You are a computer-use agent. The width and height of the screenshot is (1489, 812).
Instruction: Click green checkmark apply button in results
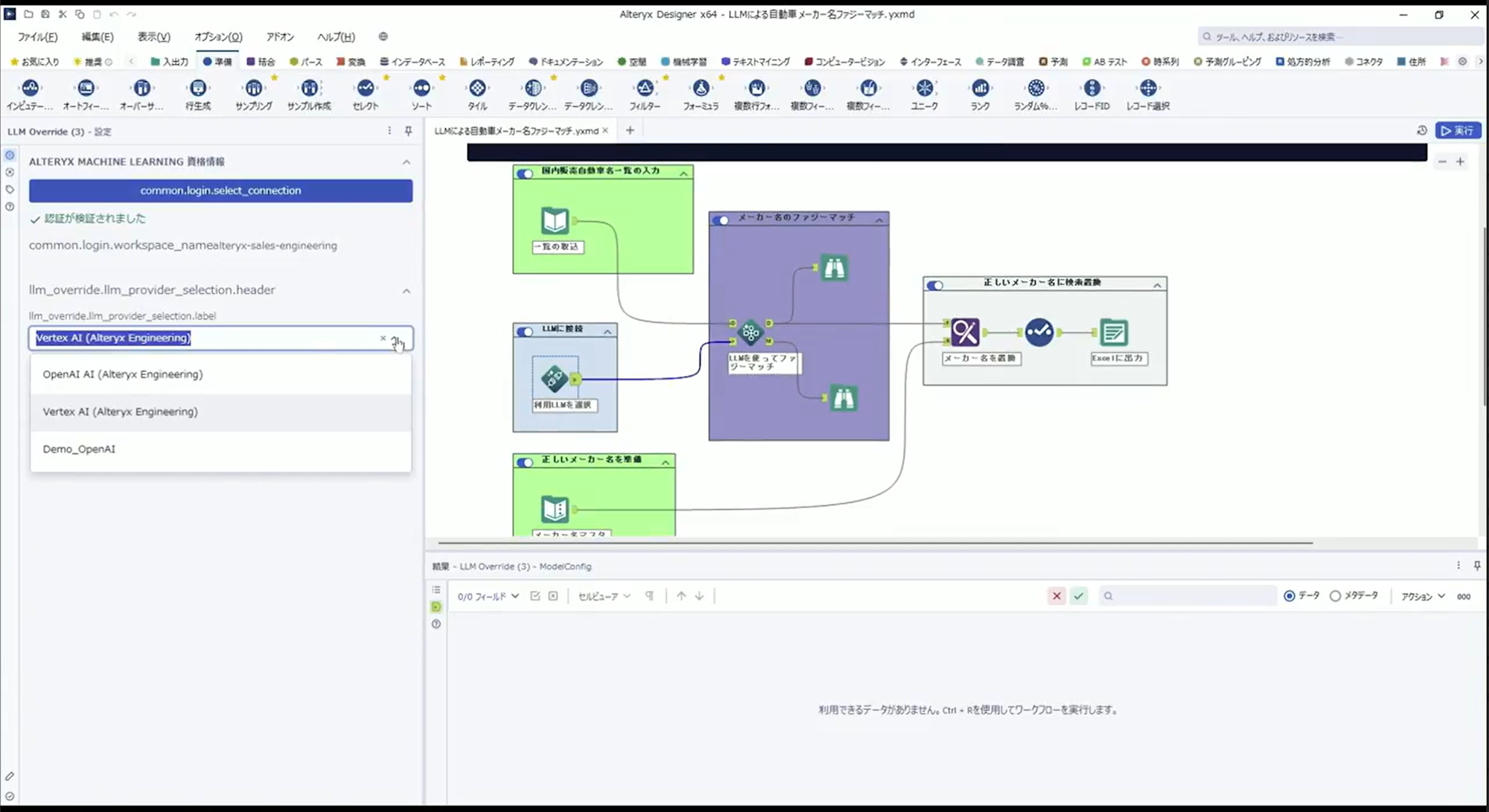tap(1079, 596)
